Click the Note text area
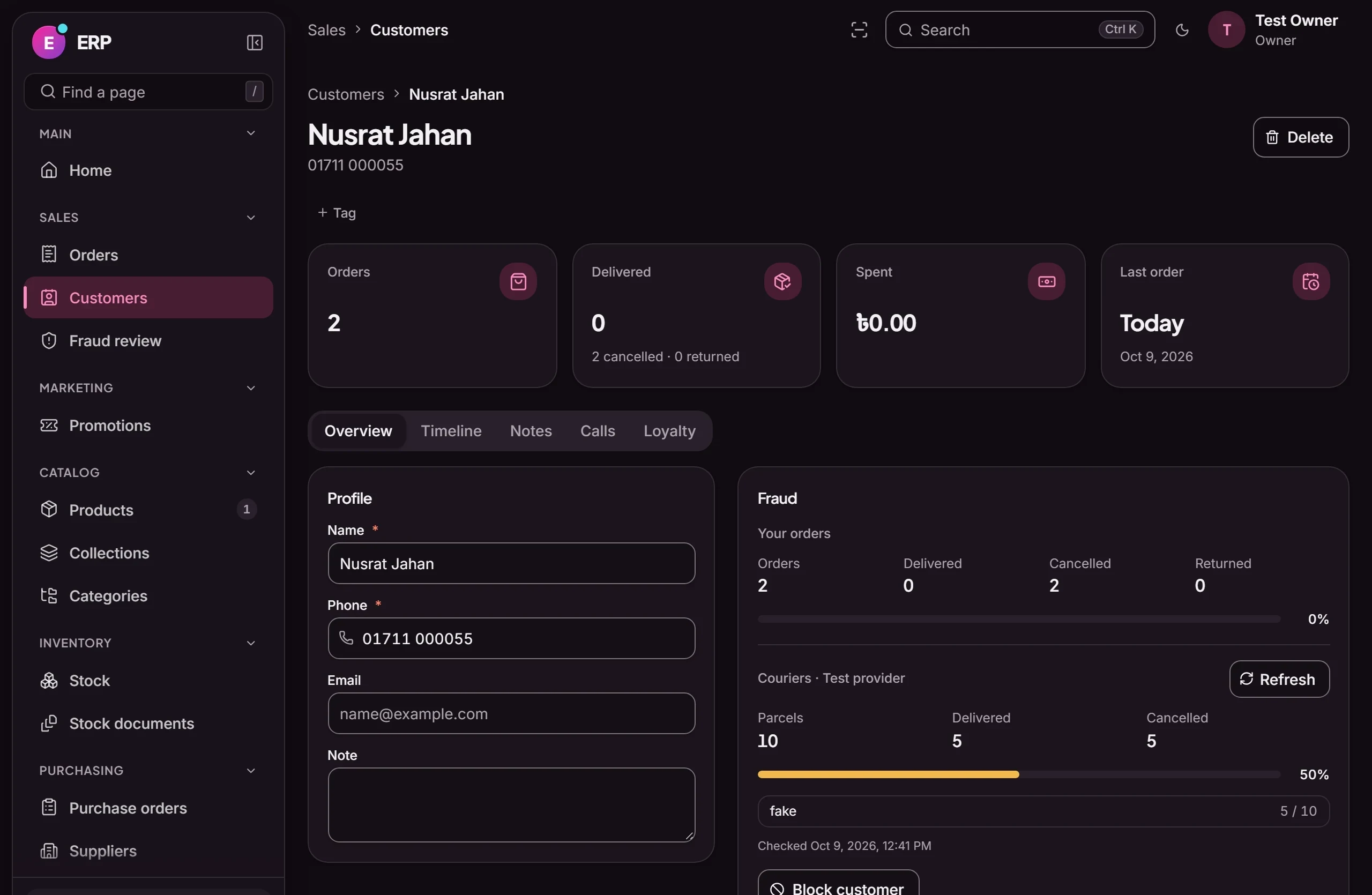Screen dimensions: 1372x895 [511, 805]
